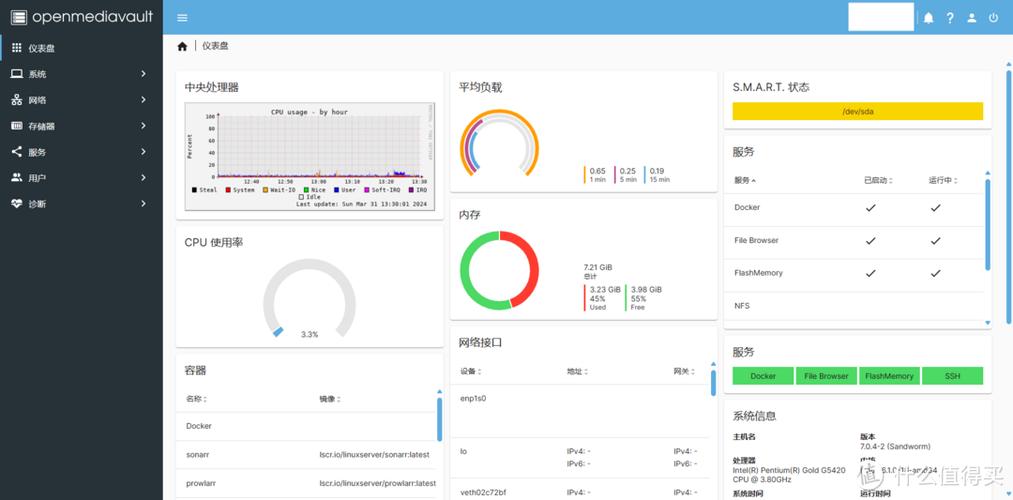Click the 仪表盘 breadcrumb link
Screen dimensions: 1013x500
pos(214,46)
